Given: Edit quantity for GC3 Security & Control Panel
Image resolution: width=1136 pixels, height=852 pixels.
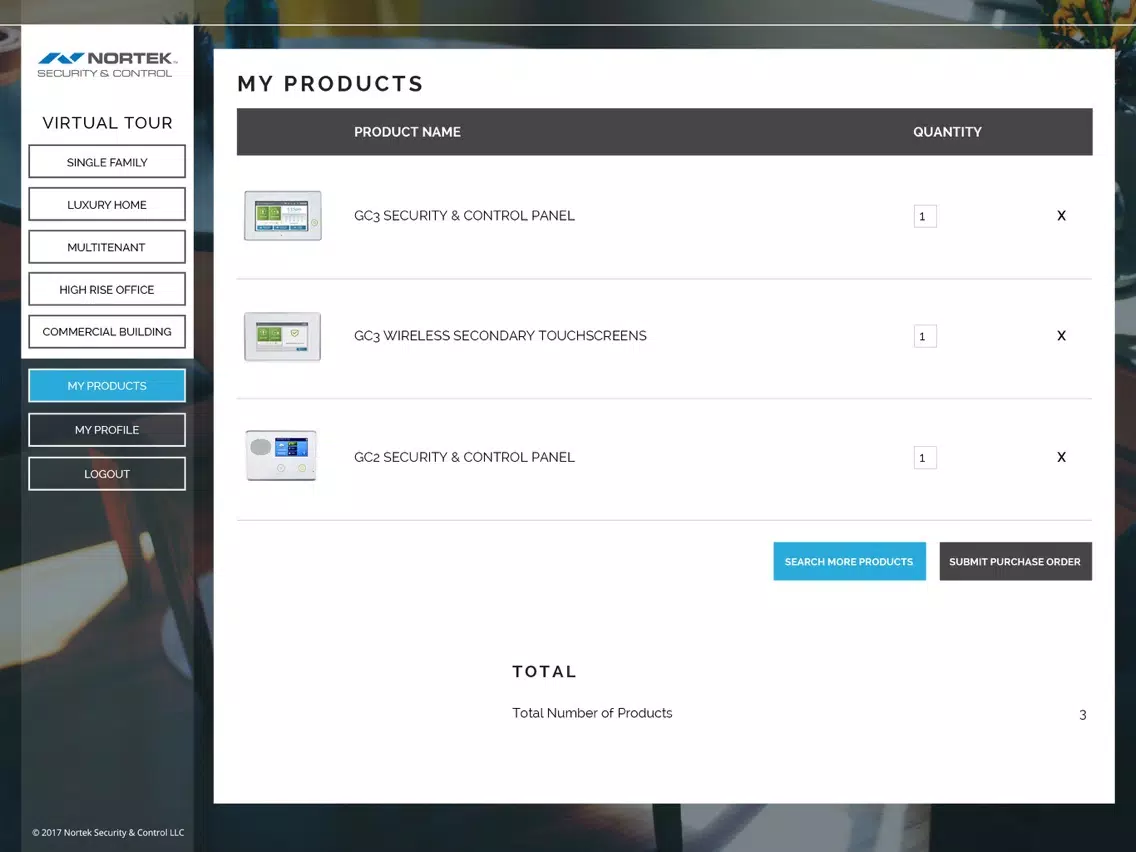Looking at the screenshot, I should (x=925, y=216).
